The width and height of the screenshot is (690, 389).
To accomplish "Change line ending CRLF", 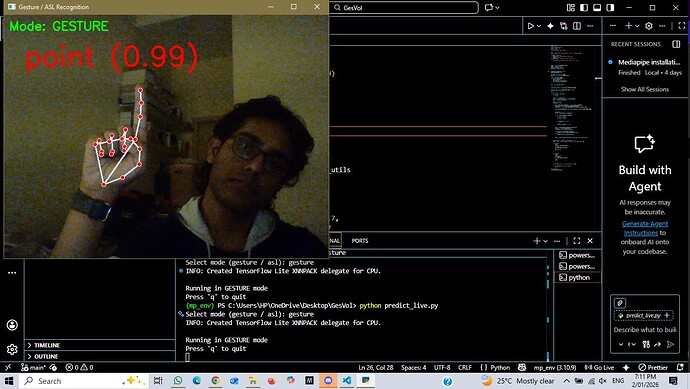I will (x=465, y=367).
